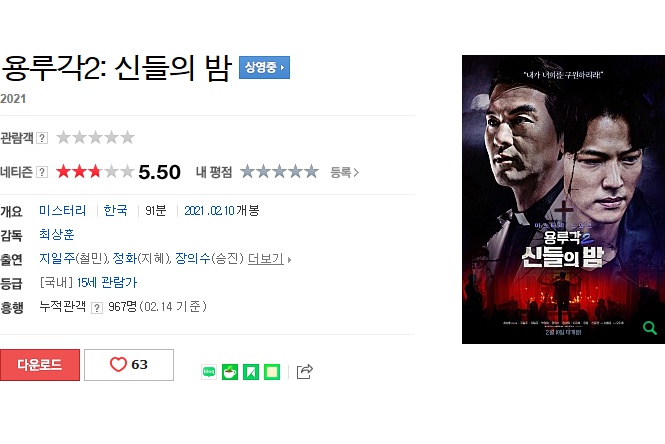Click the blue 상영중 now-showing badge
The width and height of the screenshot is (665, 444).
point(264,67)
